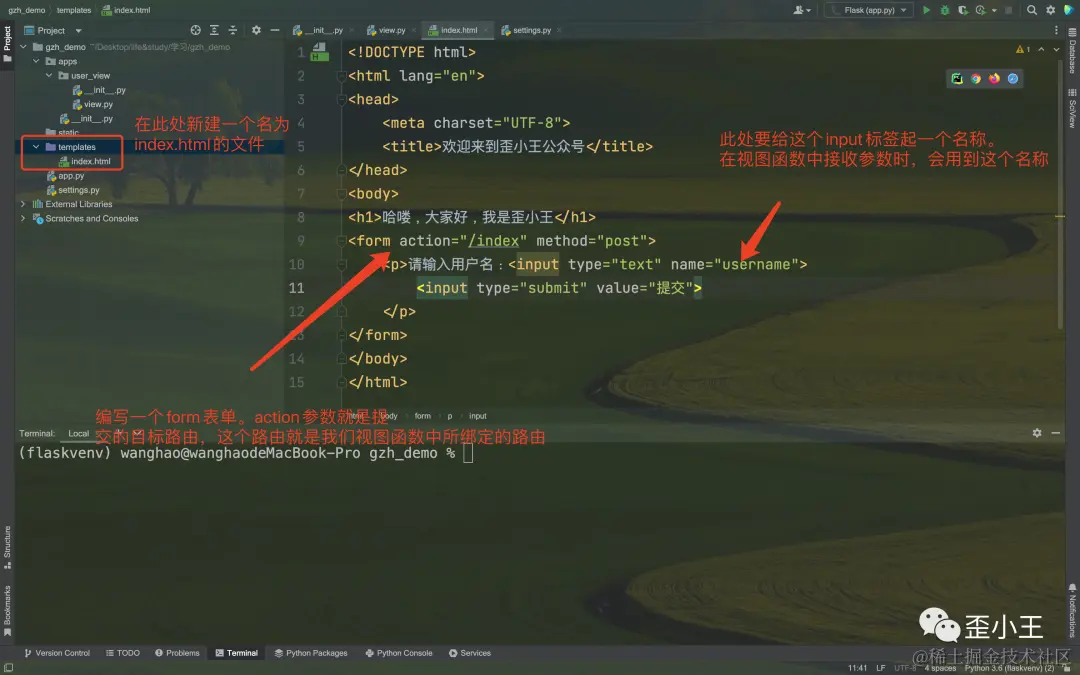Collapse the templates folder
Viewport: 1080px width, 675px height.
(x=36, y=147)
